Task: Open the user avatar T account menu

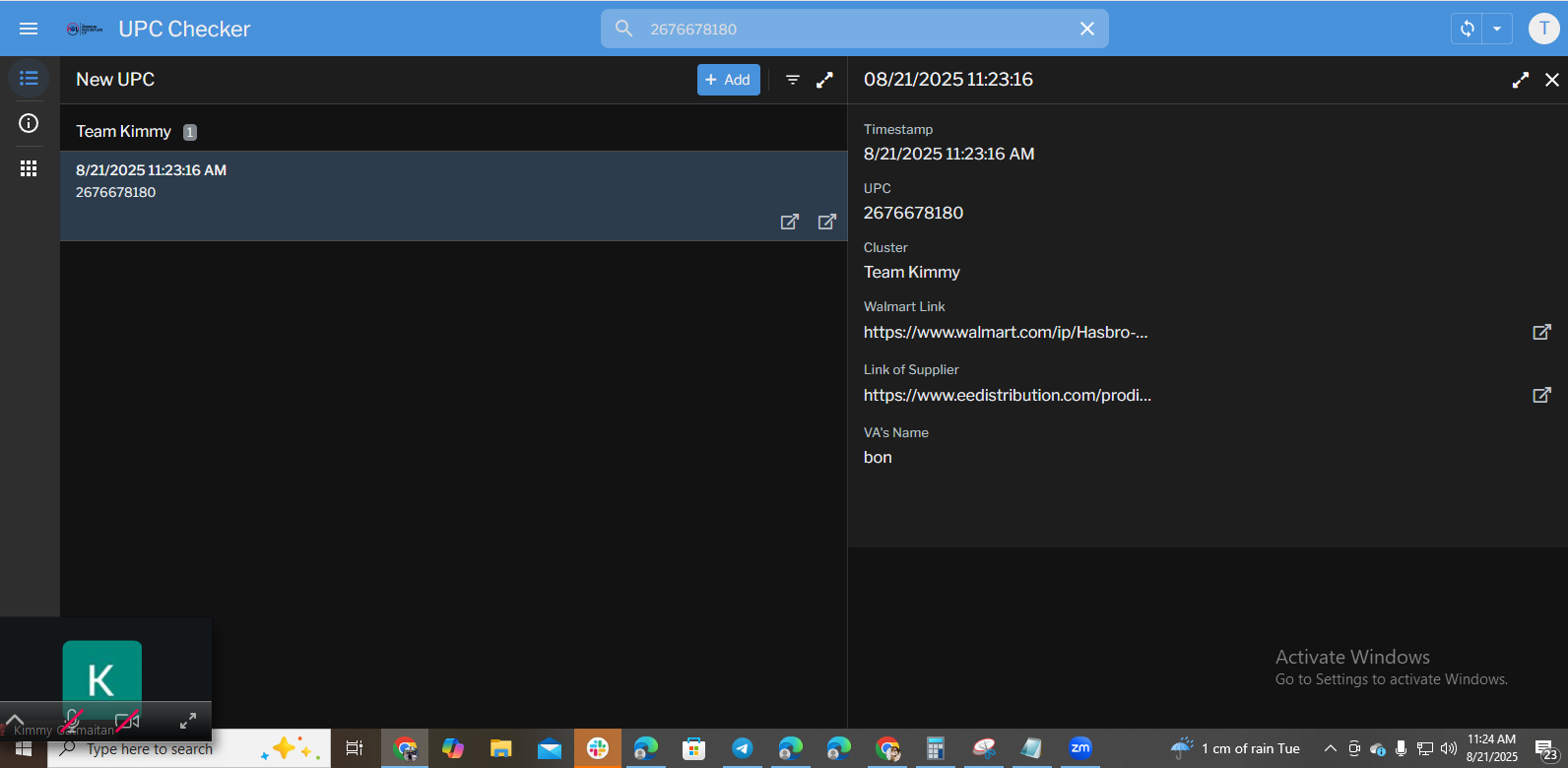Action: pyautogui.click(x=1543, y=29)
